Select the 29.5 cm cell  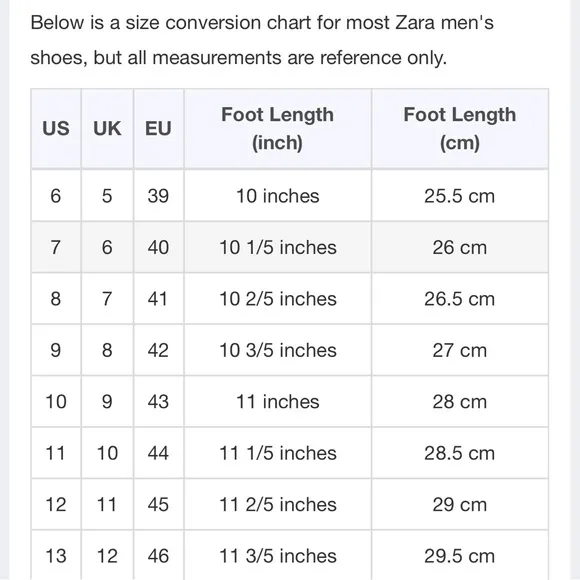pyautogui.click(x=460, y=555)
